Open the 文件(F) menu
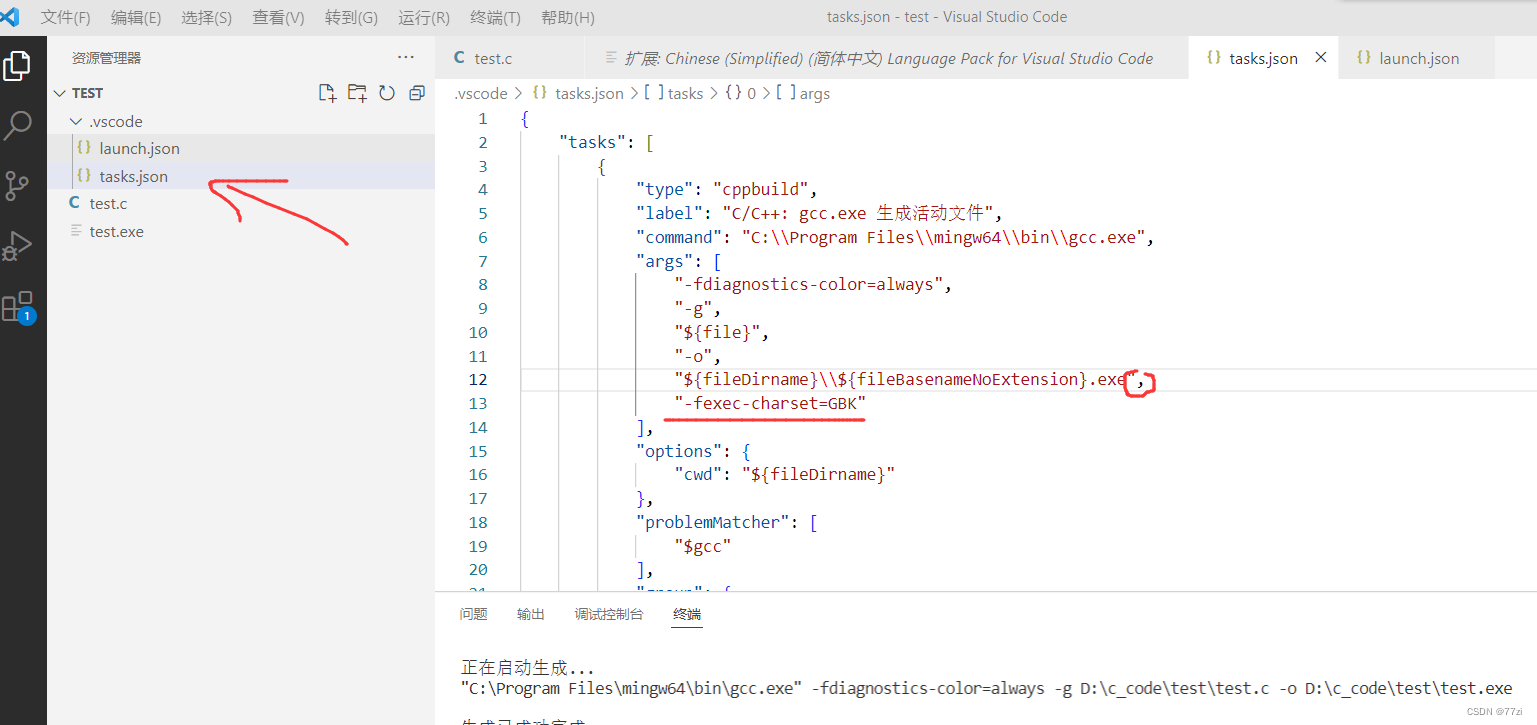Image resolution: width=1537 pixels, height=725 pixels. [65, 17]
